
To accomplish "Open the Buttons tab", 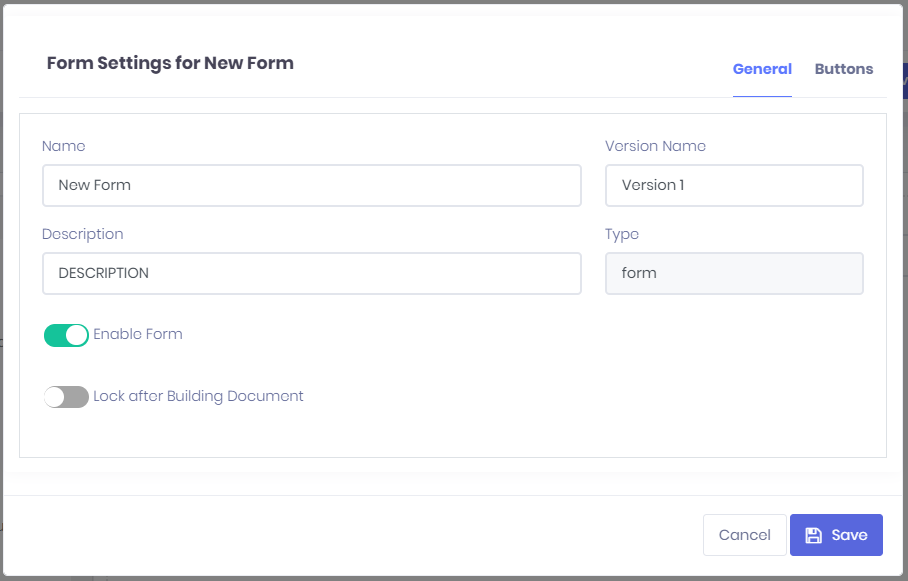I will point(843,69).
